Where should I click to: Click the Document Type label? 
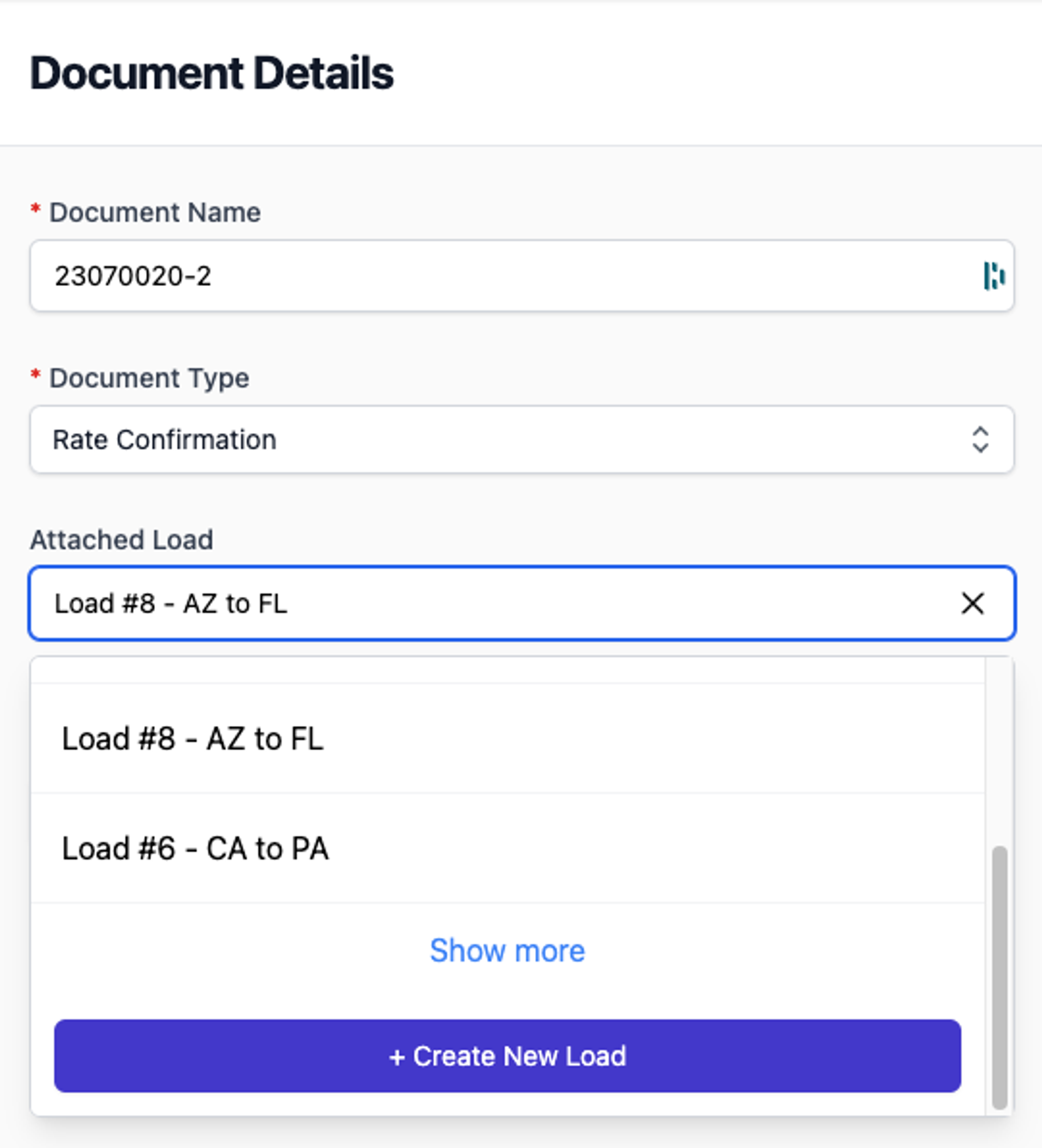pyautogui.click(x=149, y=378)
